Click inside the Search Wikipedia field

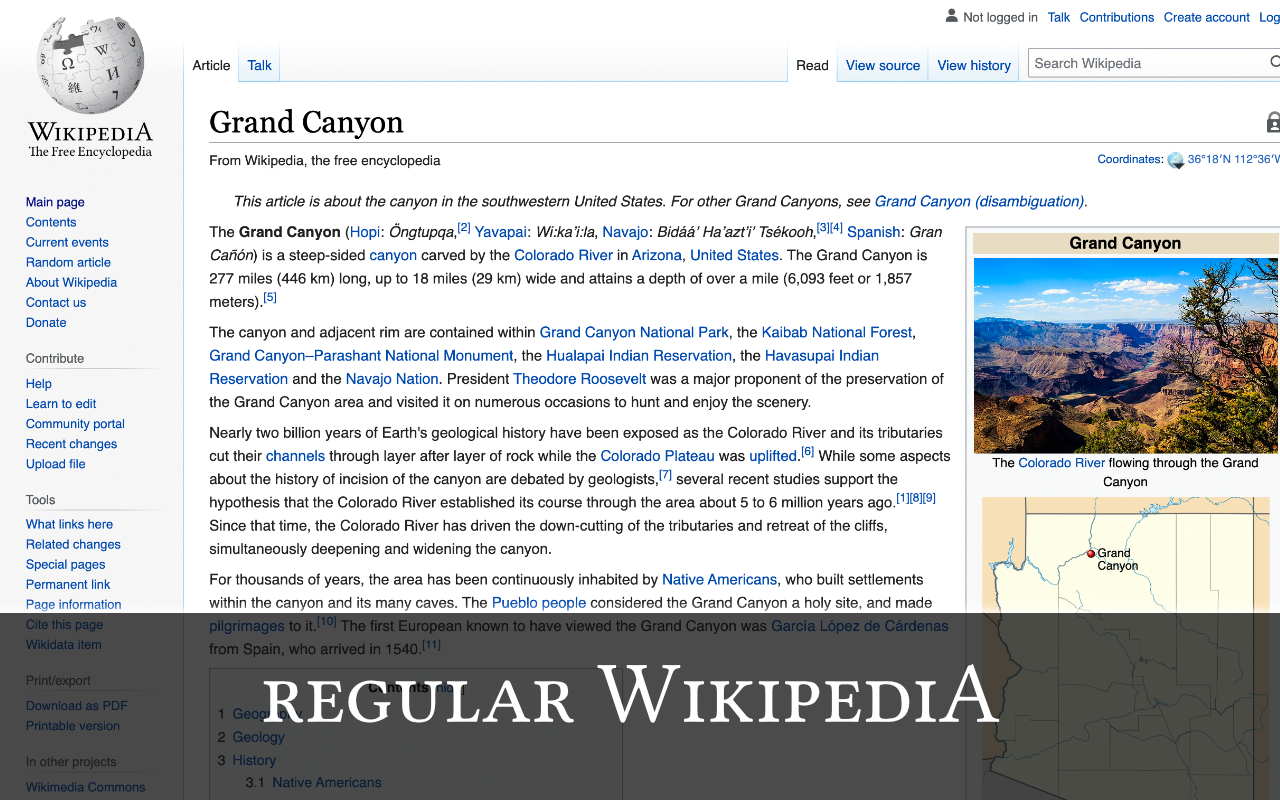[x=1140, y=63]
